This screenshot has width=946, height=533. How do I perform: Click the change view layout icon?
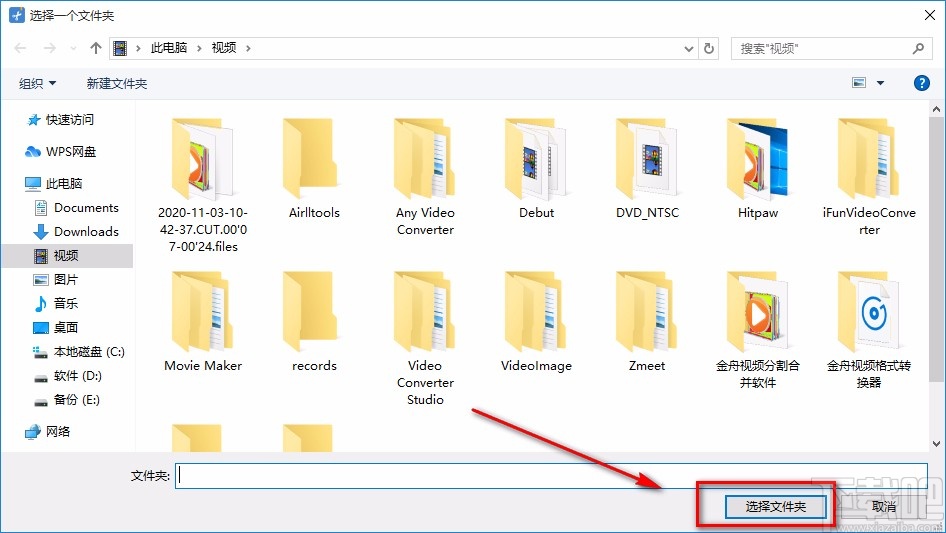tap(859, 83)
